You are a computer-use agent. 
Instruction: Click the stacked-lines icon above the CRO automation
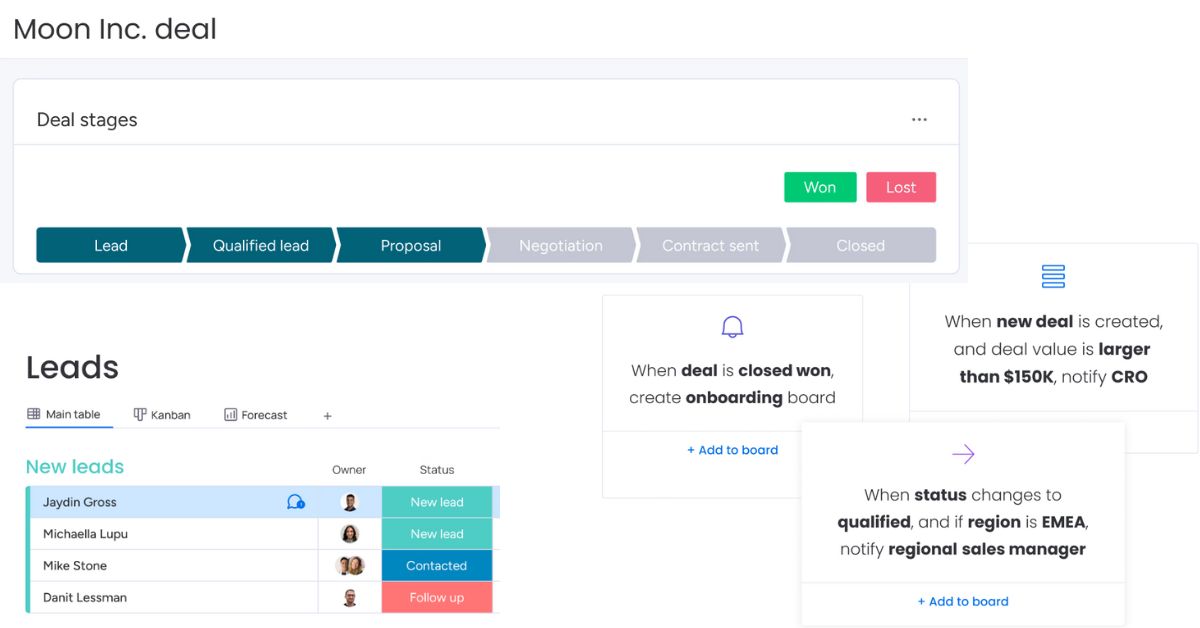1053,276
